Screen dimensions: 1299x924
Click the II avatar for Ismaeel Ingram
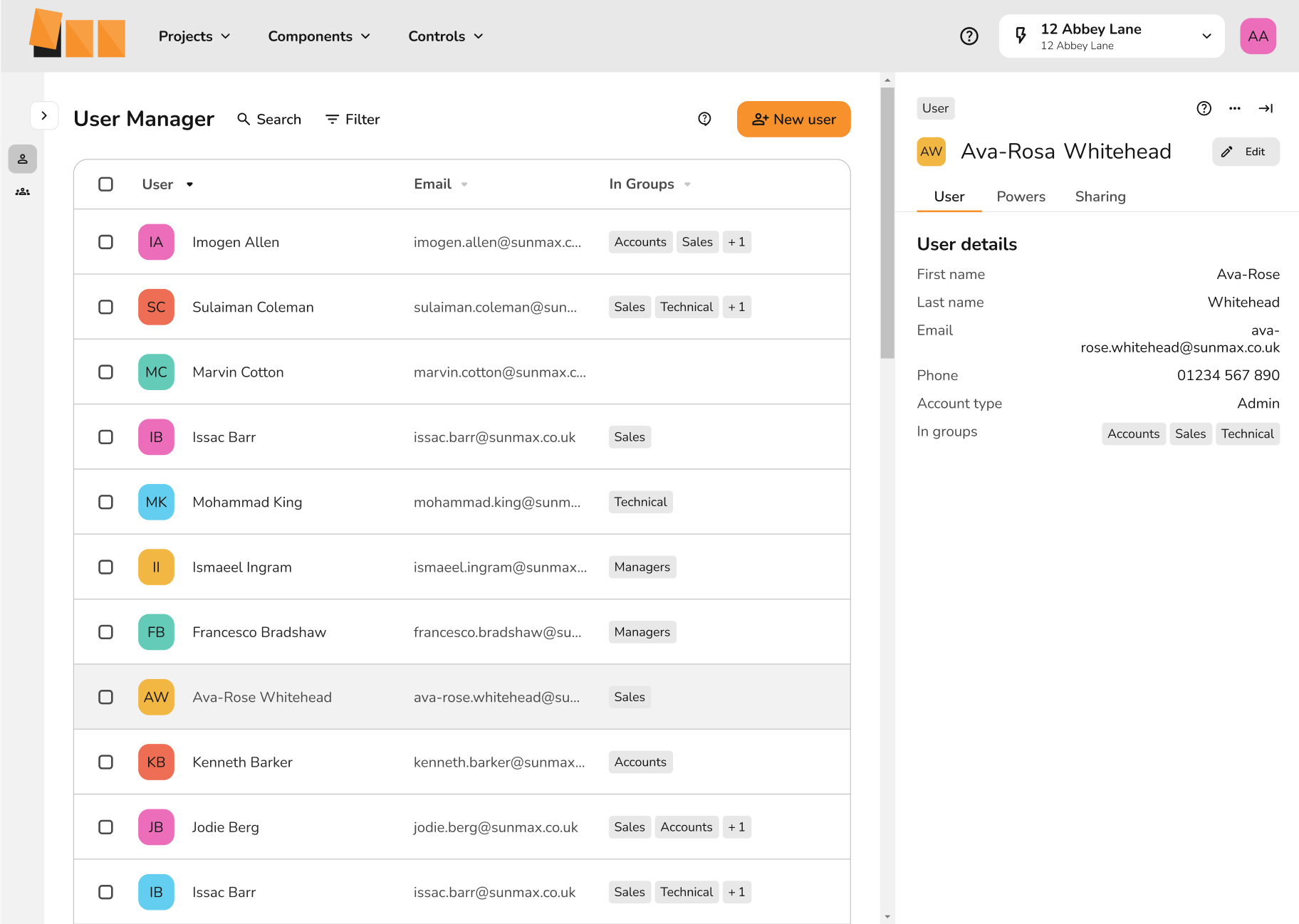(x=156, y=567)
